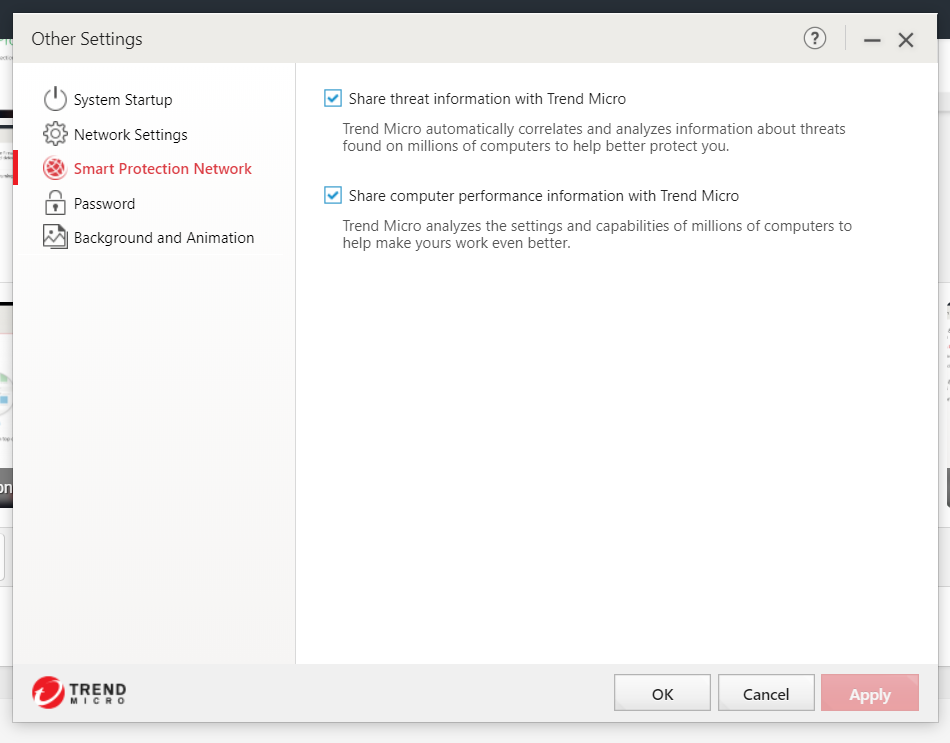Click the Trend Micro logo

(x=79, y=691)
